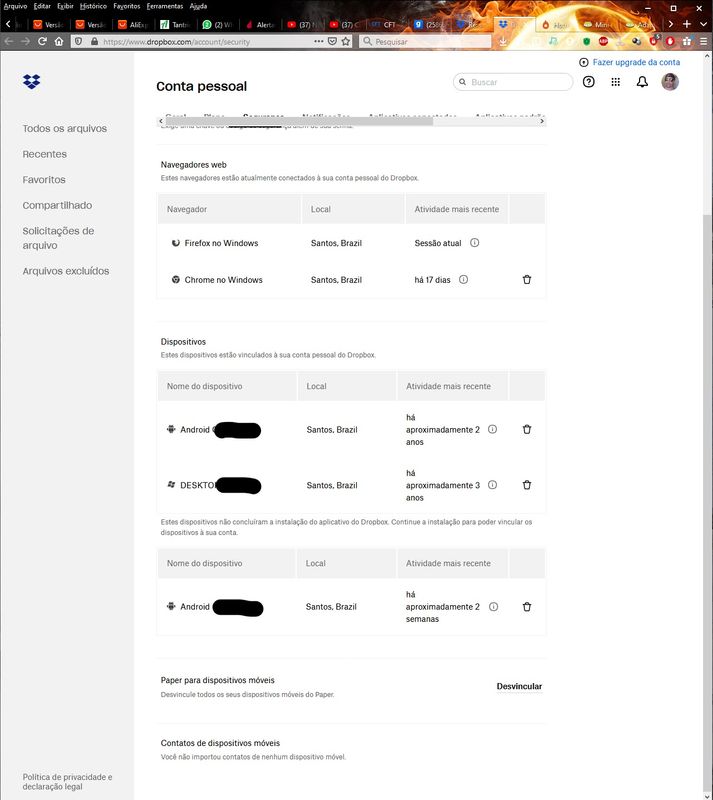Open Recentes in sidebar
The height and width of the screenshot is (800, 713).
click(44, 154)
